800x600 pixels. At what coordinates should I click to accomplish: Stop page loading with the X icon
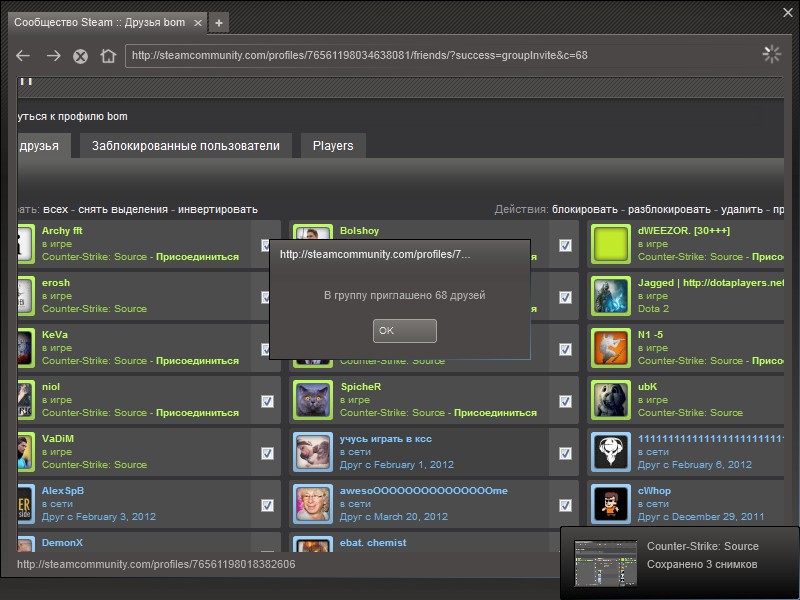80,56
